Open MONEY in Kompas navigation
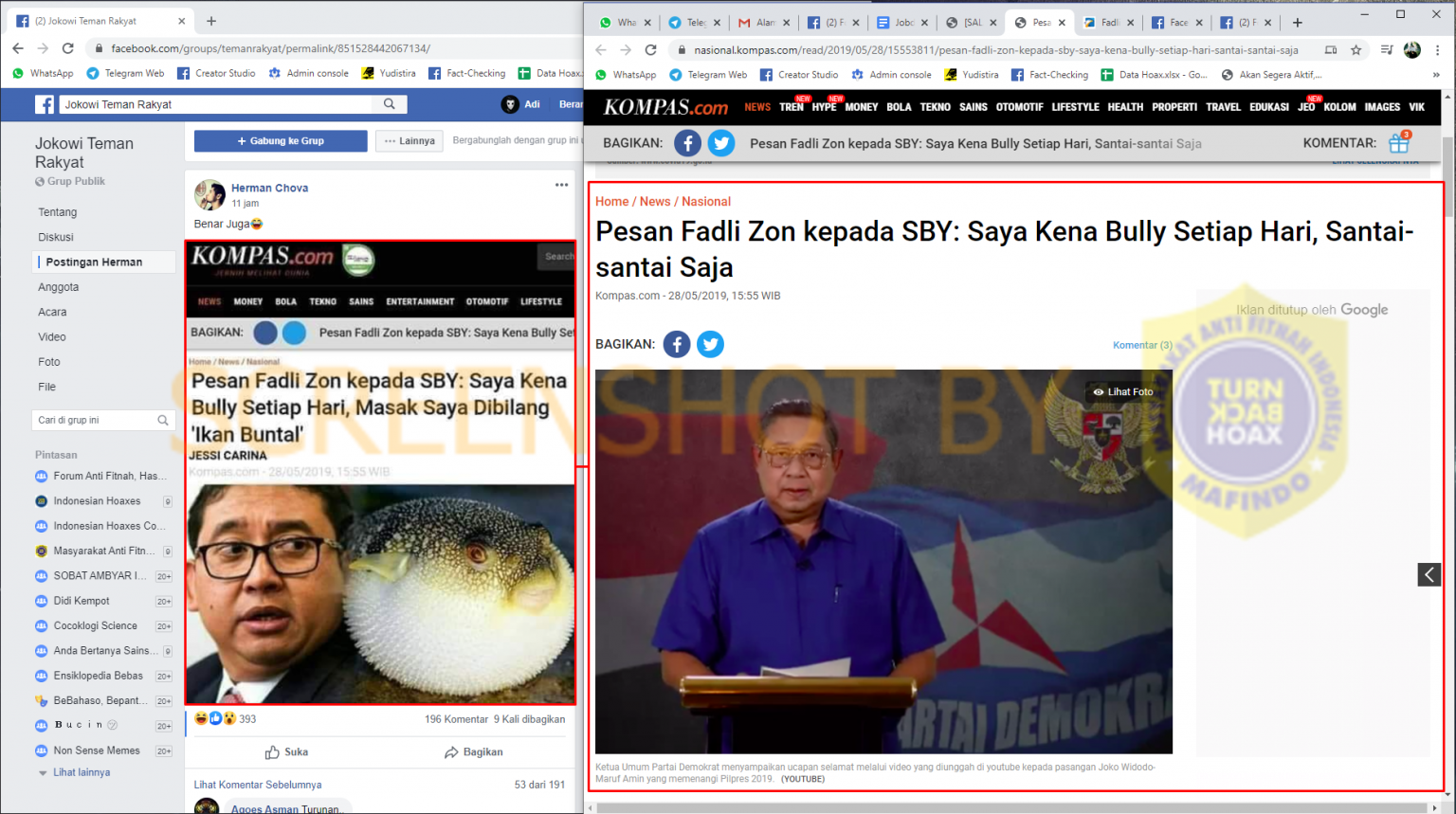1456x814 pixels. 862,107
